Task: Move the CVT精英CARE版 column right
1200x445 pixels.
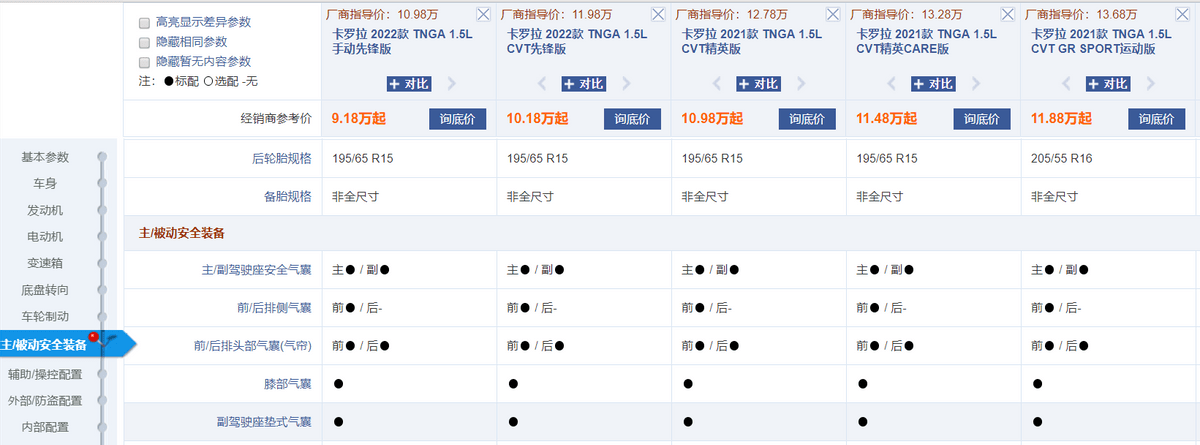Action: [x=977, y=84]
